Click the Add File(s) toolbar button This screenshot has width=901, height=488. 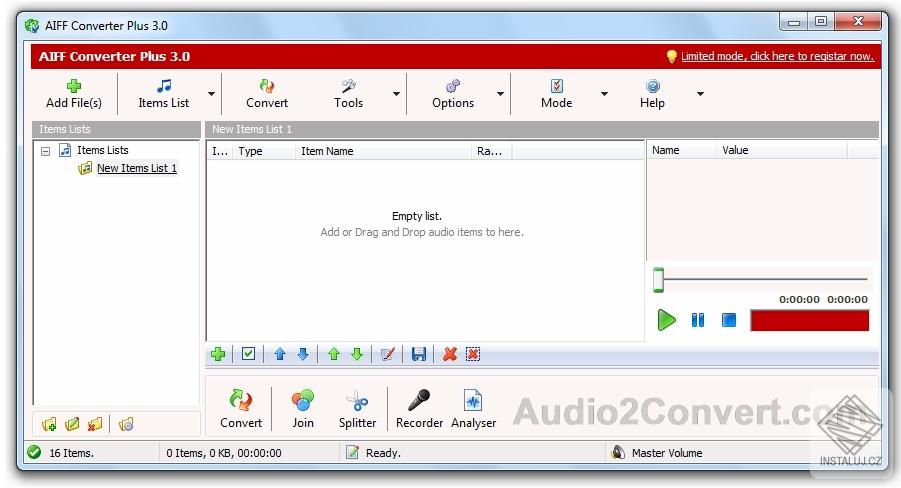click(74, 94)
